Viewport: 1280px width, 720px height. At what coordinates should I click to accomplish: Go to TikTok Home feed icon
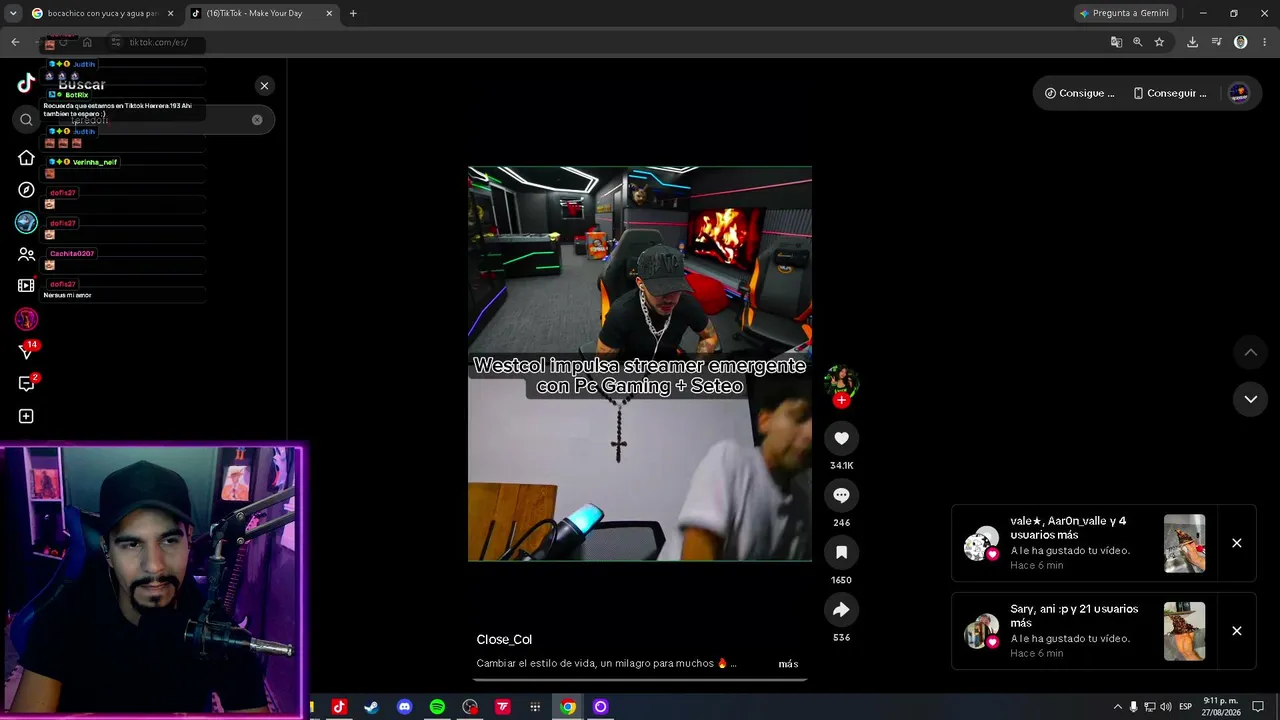point(26,157)
